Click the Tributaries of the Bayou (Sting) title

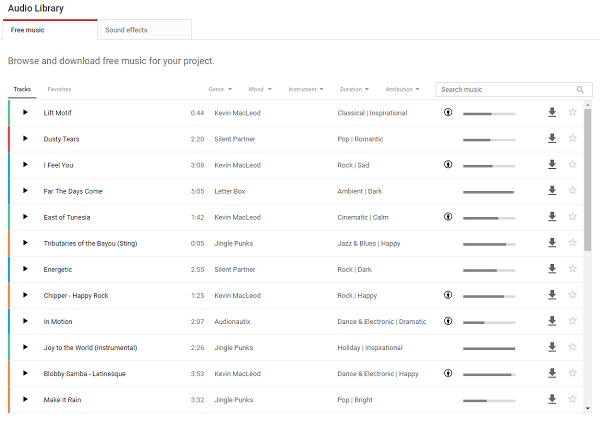[90, 243]
